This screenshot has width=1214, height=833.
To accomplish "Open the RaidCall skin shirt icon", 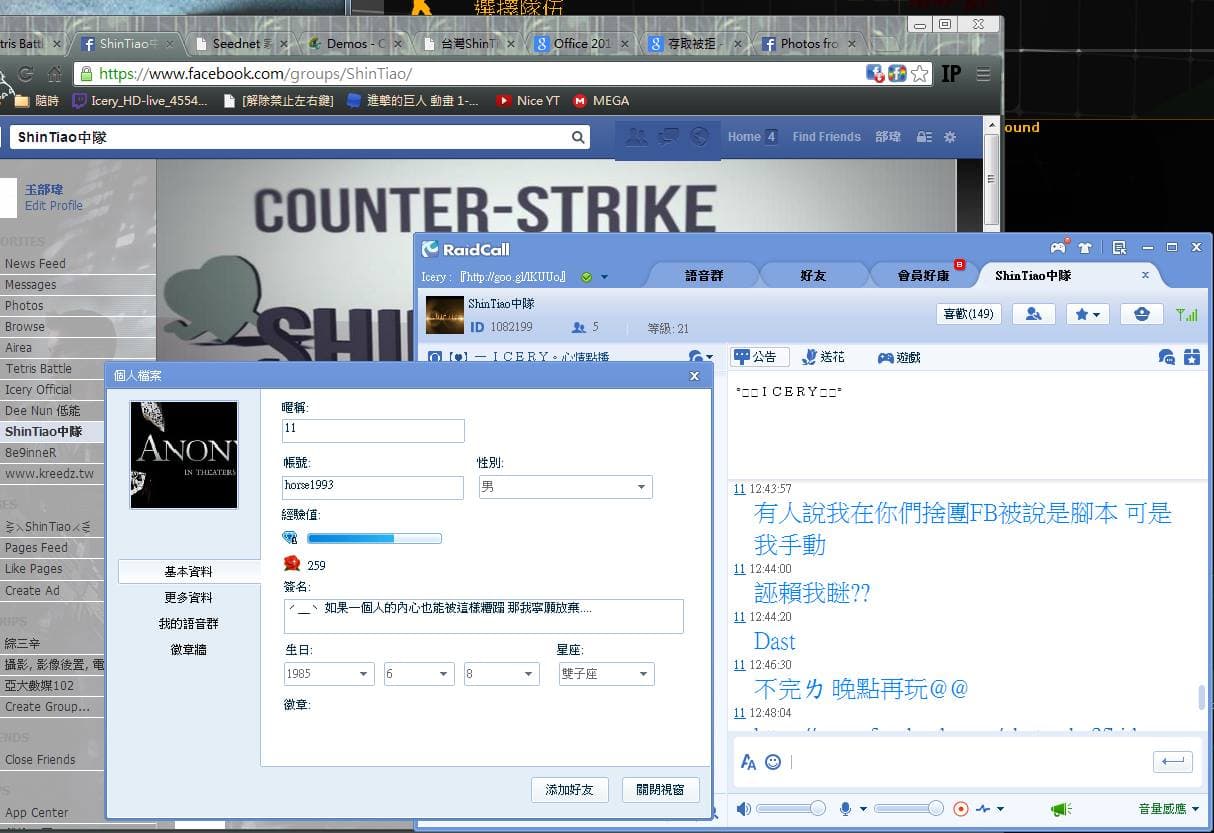I will pos(1084,248).
